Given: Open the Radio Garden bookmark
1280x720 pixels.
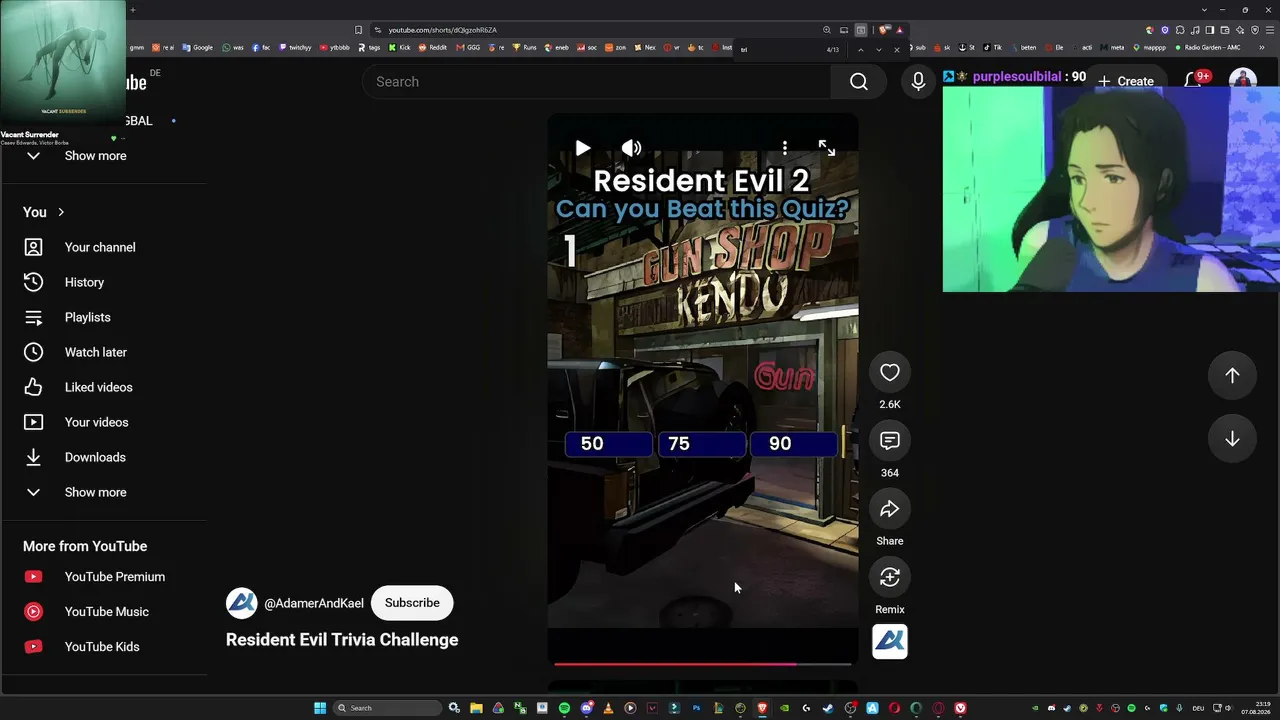Looking at the screenshot, I should coord(1208,47).
